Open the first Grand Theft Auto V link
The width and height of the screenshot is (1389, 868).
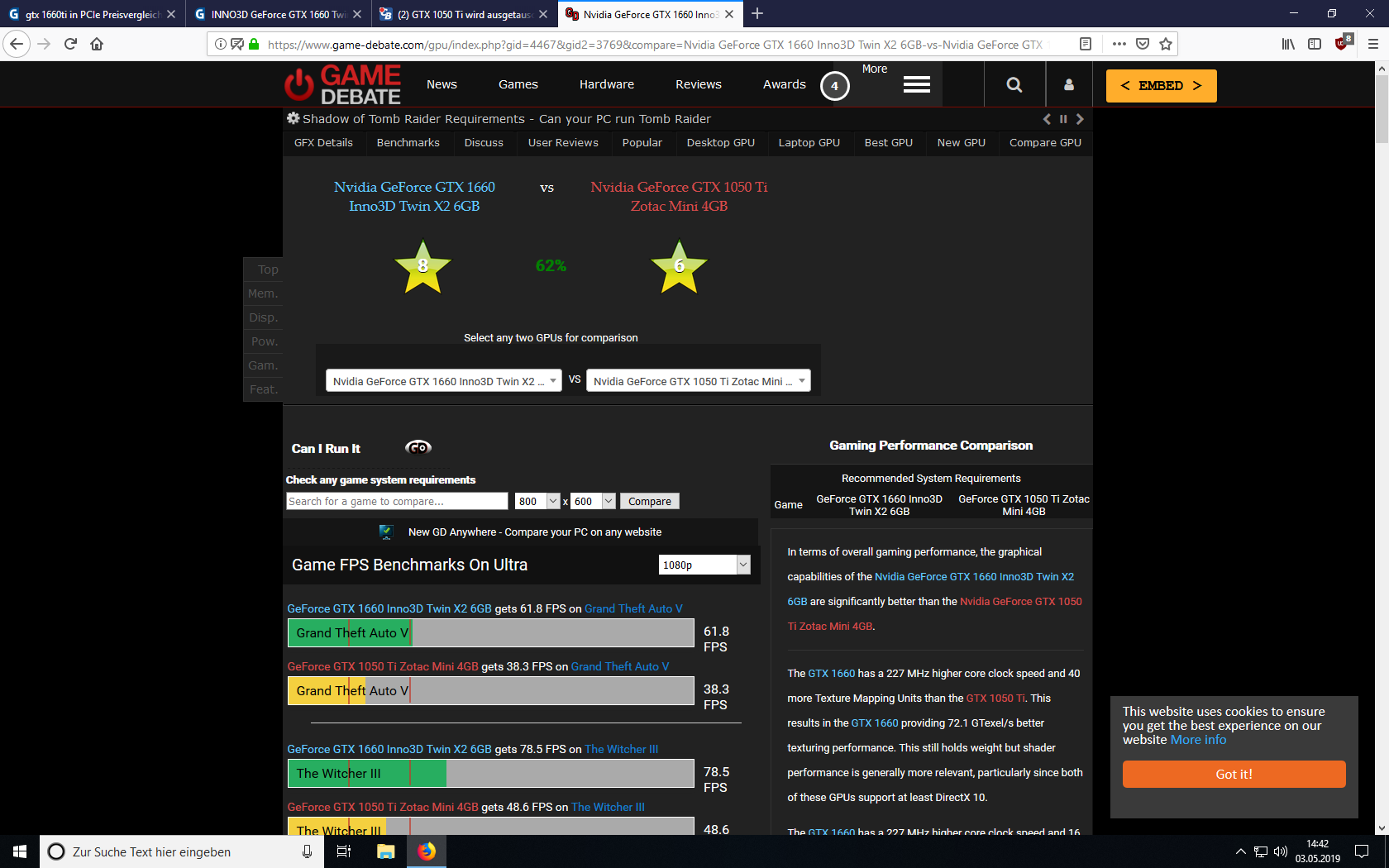click(x=633, y=608)
